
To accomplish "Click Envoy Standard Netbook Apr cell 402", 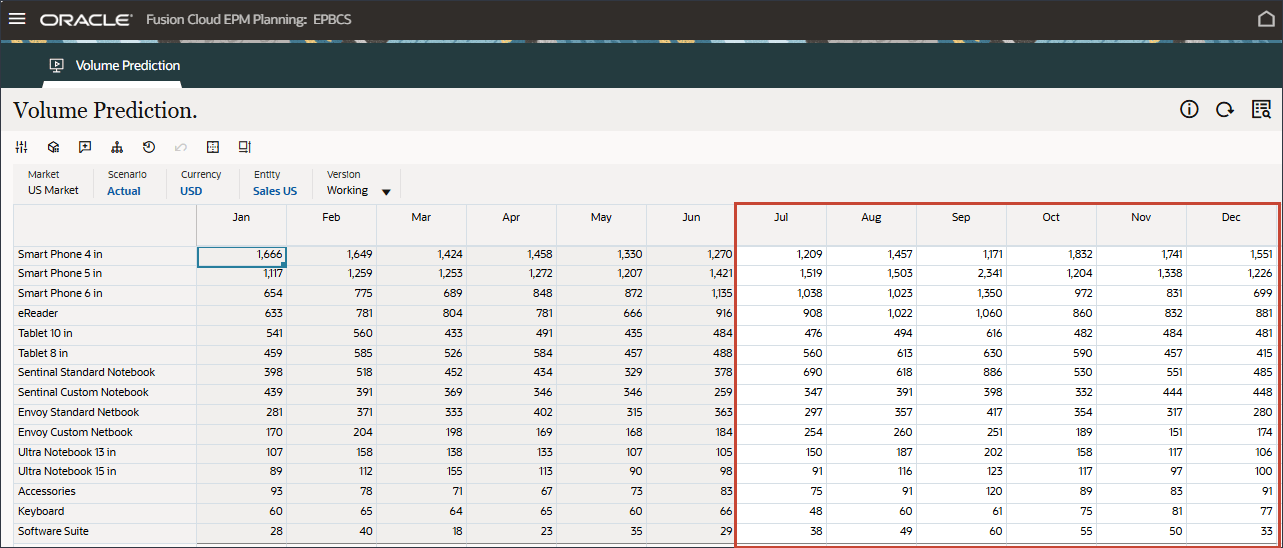I will point(511,412).
